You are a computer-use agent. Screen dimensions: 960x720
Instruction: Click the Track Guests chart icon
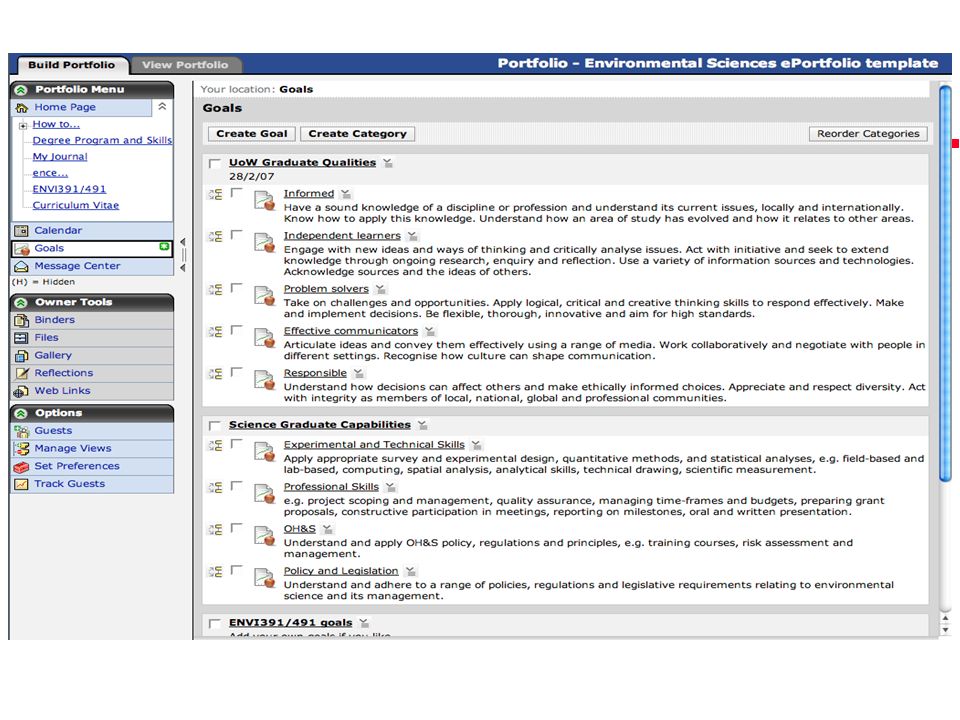click(21, 484)
